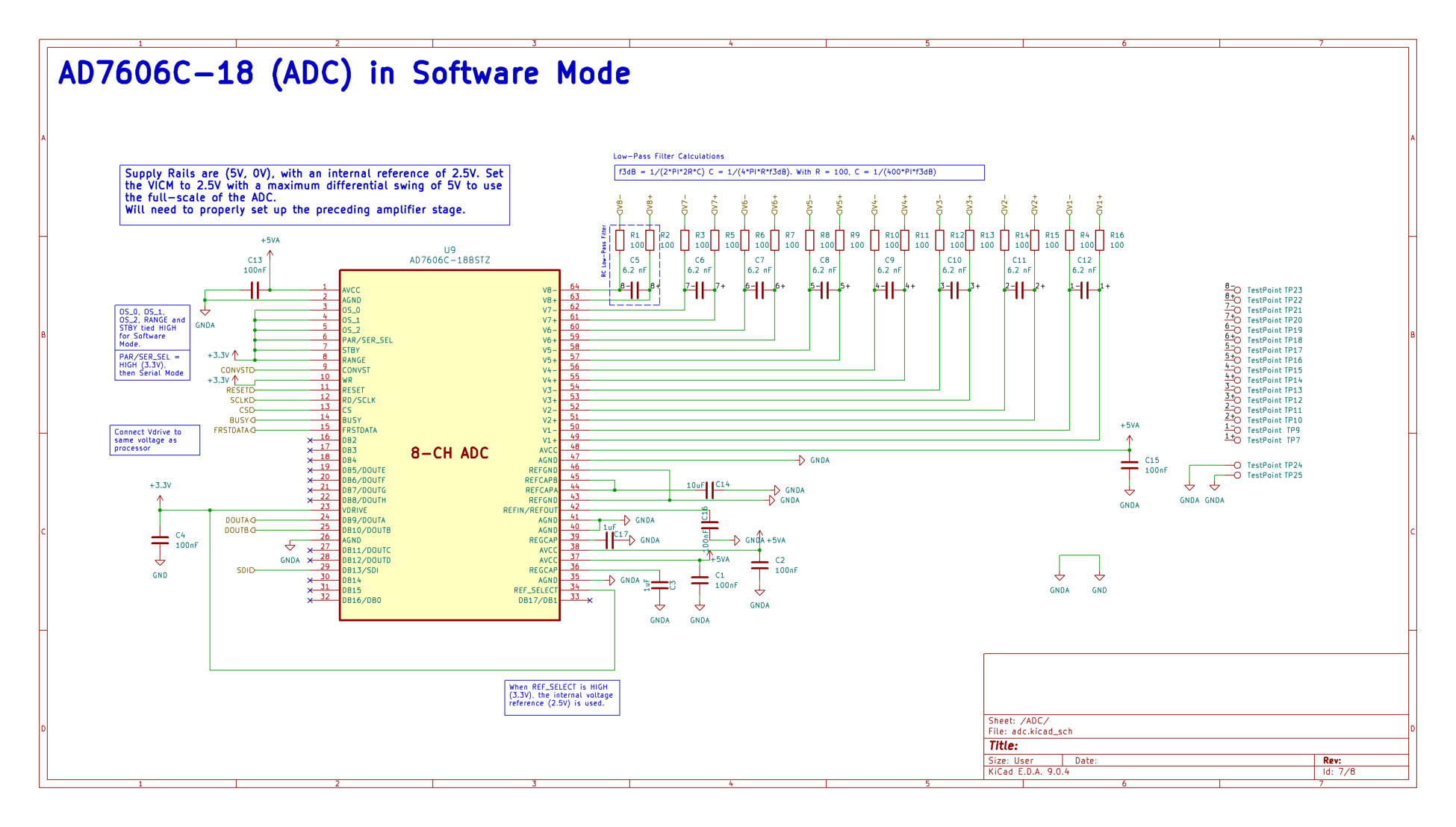Select the sheet title "AD7606C-18 (ADC) in Software Mode"
Viewport: 1456px width, 827px height.
click(x=344, y=74)
